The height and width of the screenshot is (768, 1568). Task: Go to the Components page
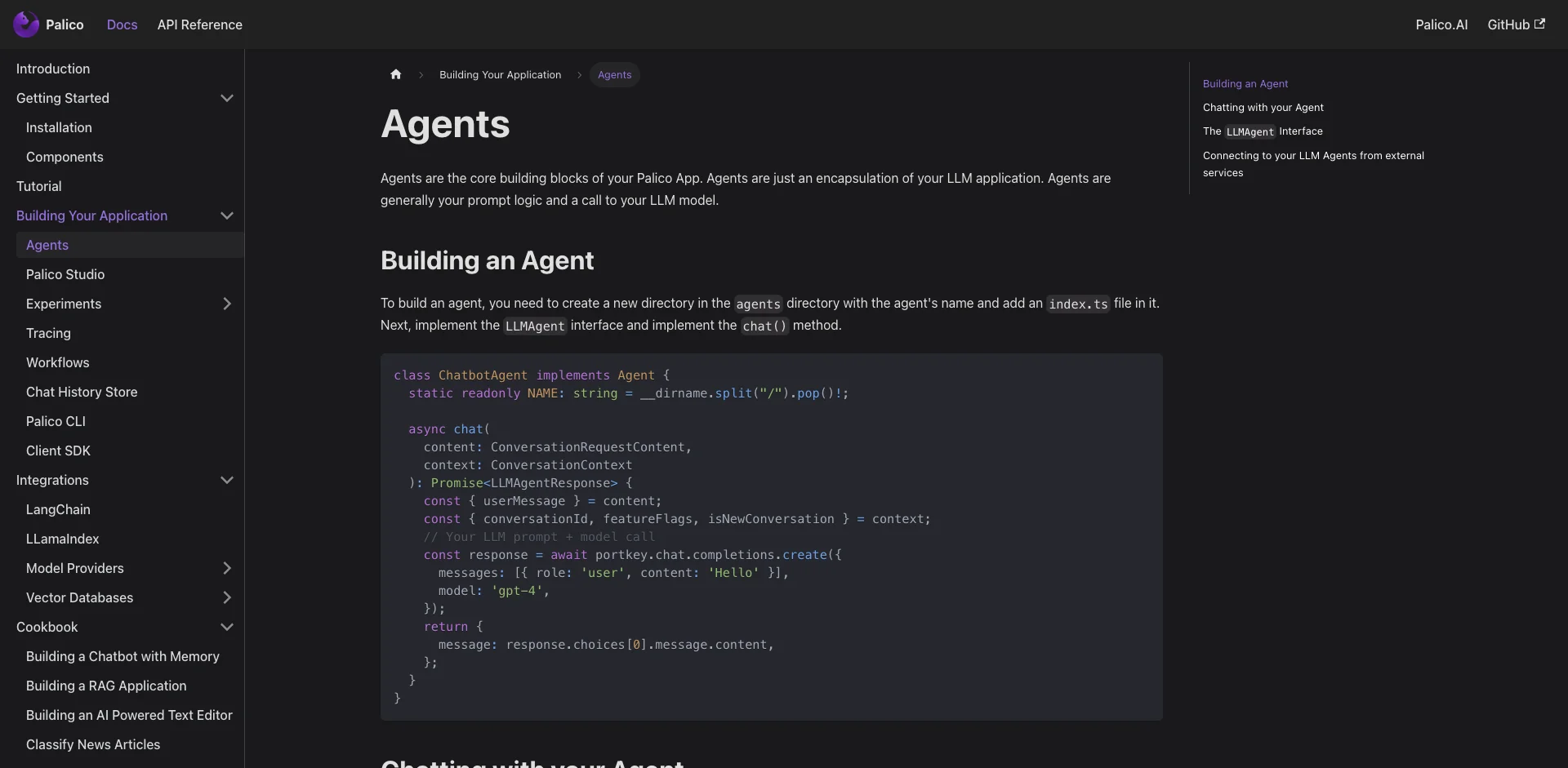pos(65,157)
